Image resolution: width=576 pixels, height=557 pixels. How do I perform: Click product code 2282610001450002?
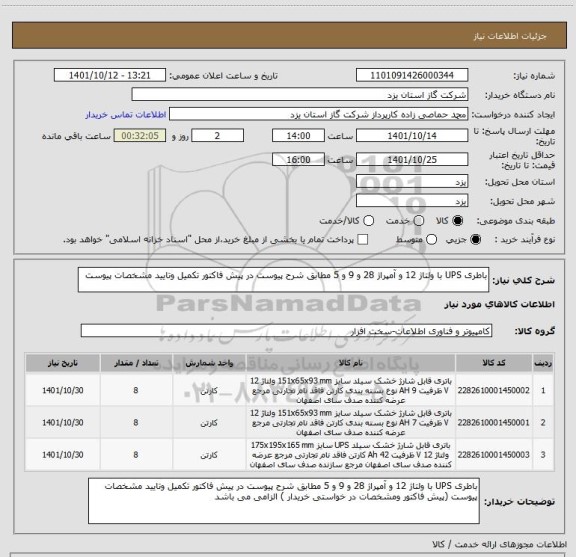coord(493,390)
